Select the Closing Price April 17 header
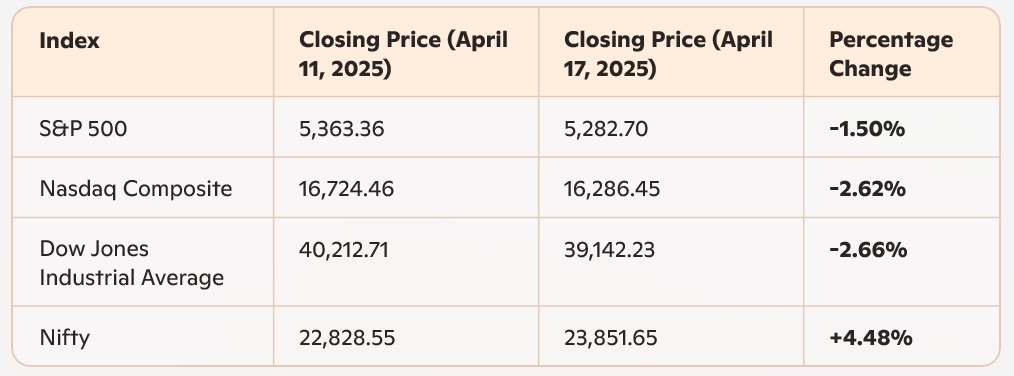The image size is (1014, 376). [669, 54]
